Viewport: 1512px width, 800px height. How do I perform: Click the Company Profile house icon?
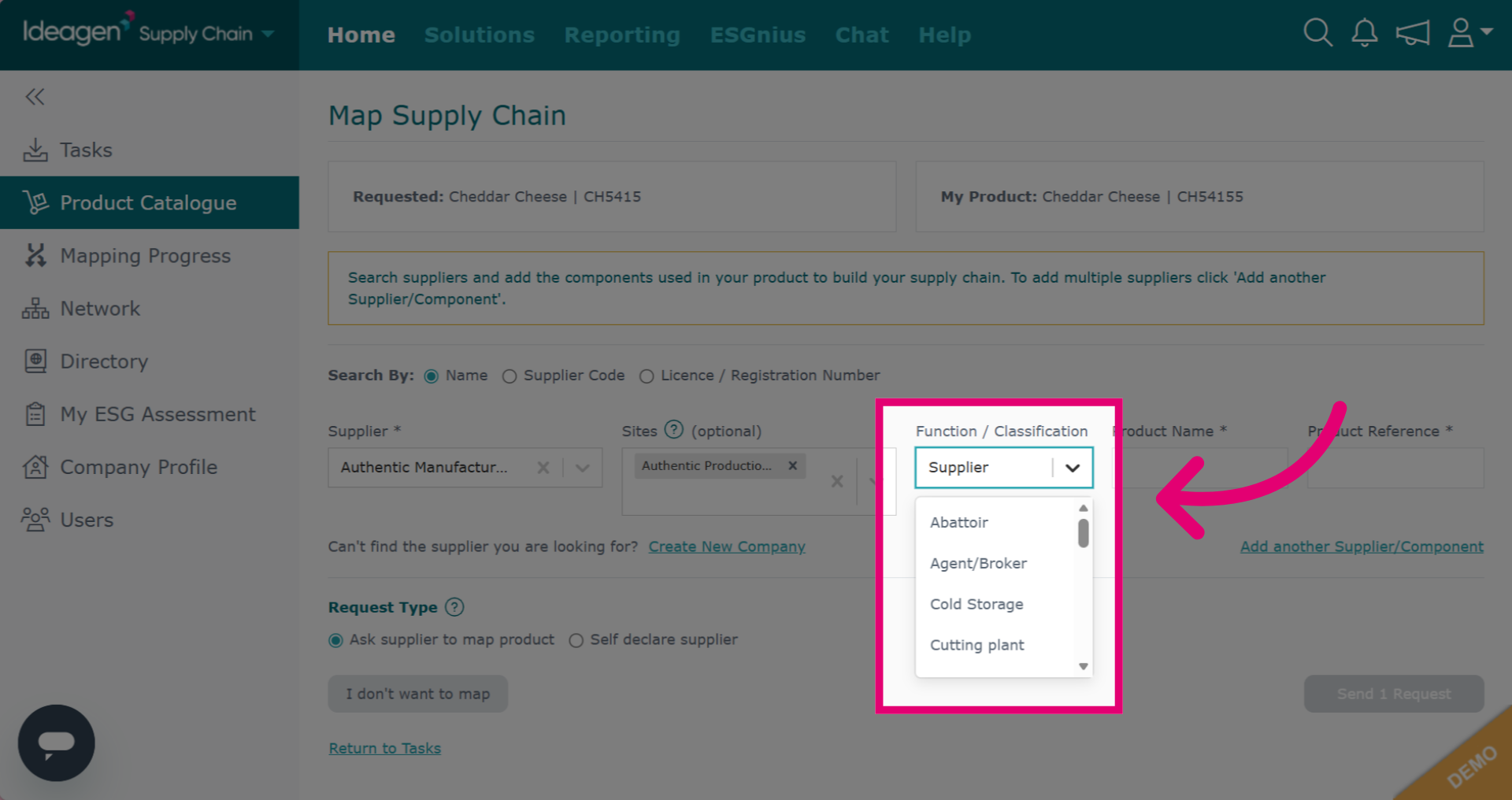[35, 467]
